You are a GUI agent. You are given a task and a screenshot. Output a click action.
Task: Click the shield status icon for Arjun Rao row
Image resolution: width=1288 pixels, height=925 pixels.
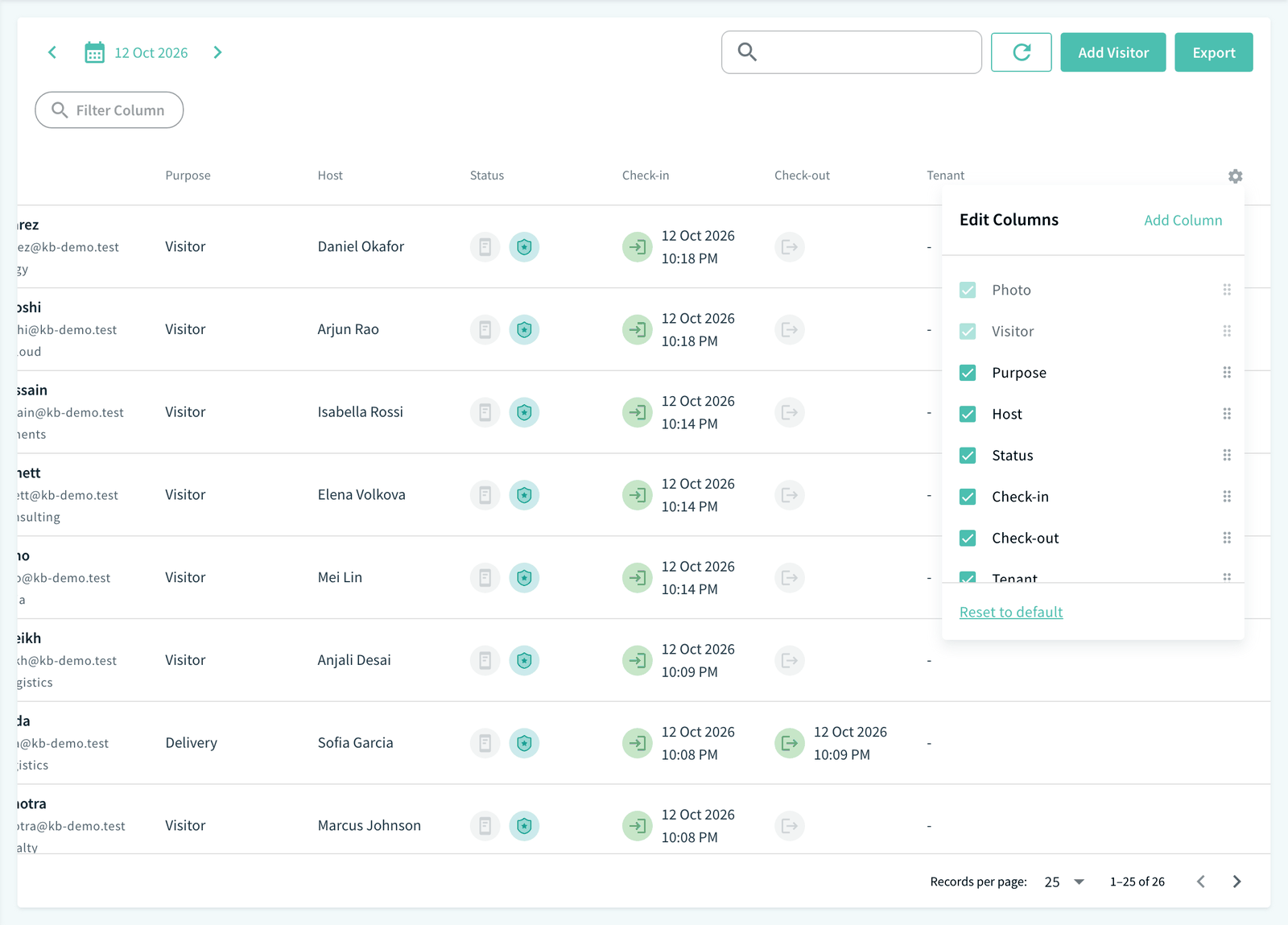pyautogui.click(x=524, y=329)
